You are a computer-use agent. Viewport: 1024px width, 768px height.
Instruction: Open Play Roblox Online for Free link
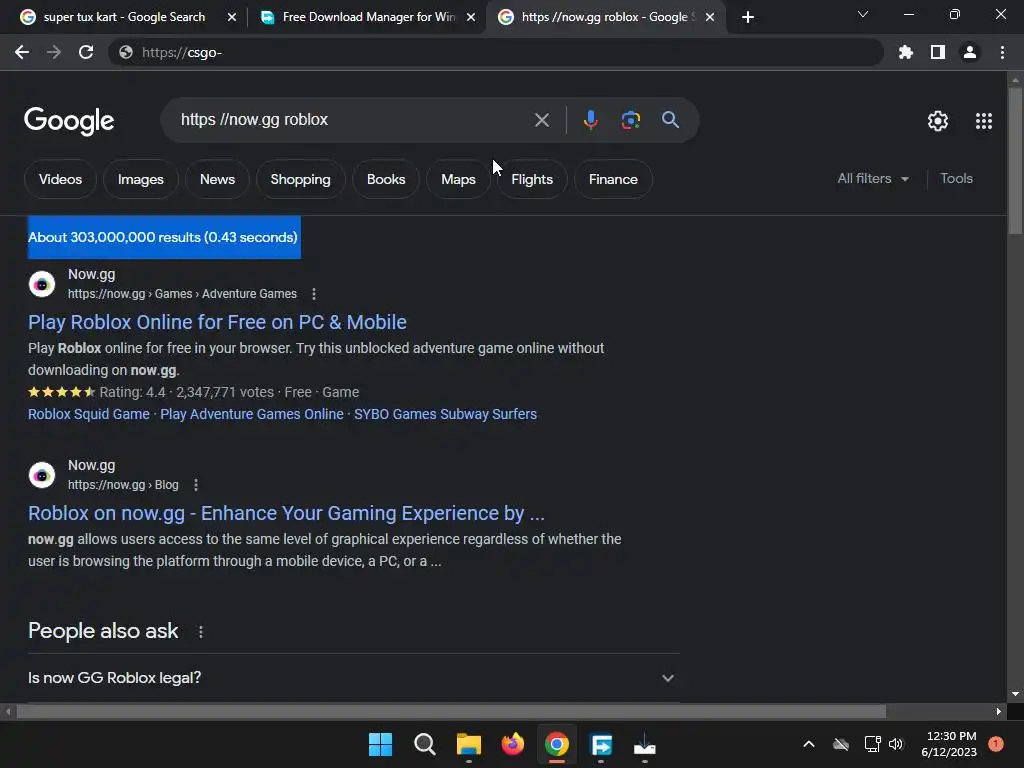217,322
